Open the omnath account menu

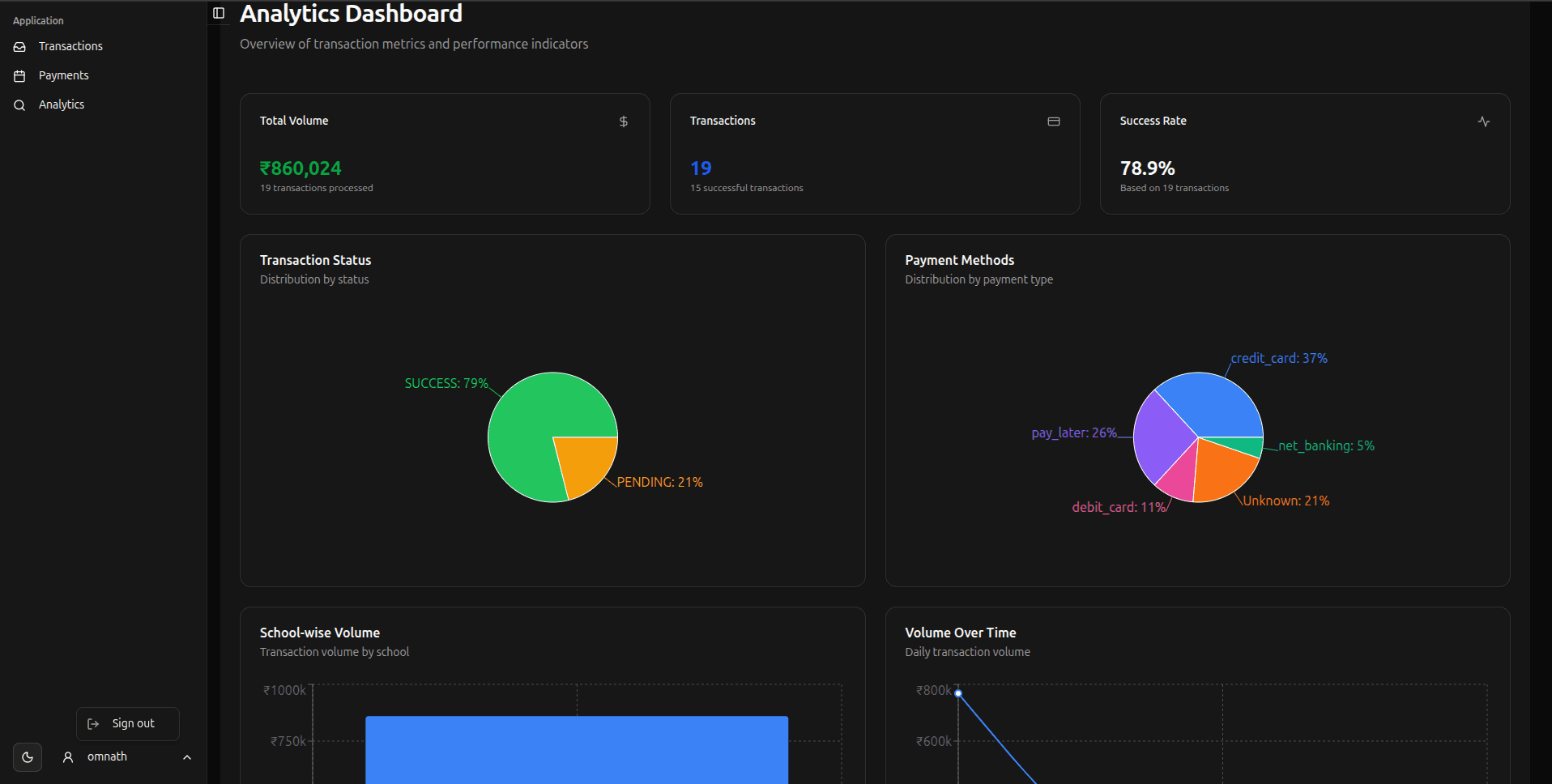(x=107, y=757)
